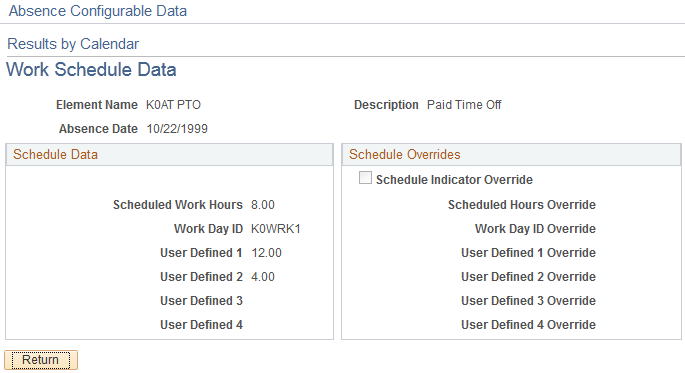
Task: Click the Work Day ID value 'K0WRK1'
Action: [x=276, y=229]
